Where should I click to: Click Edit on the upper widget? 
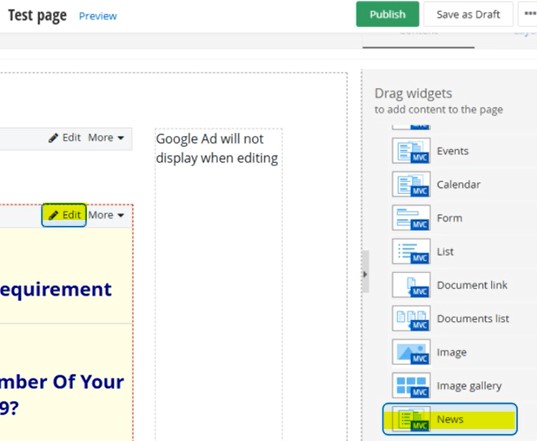[x=64, y=138]
